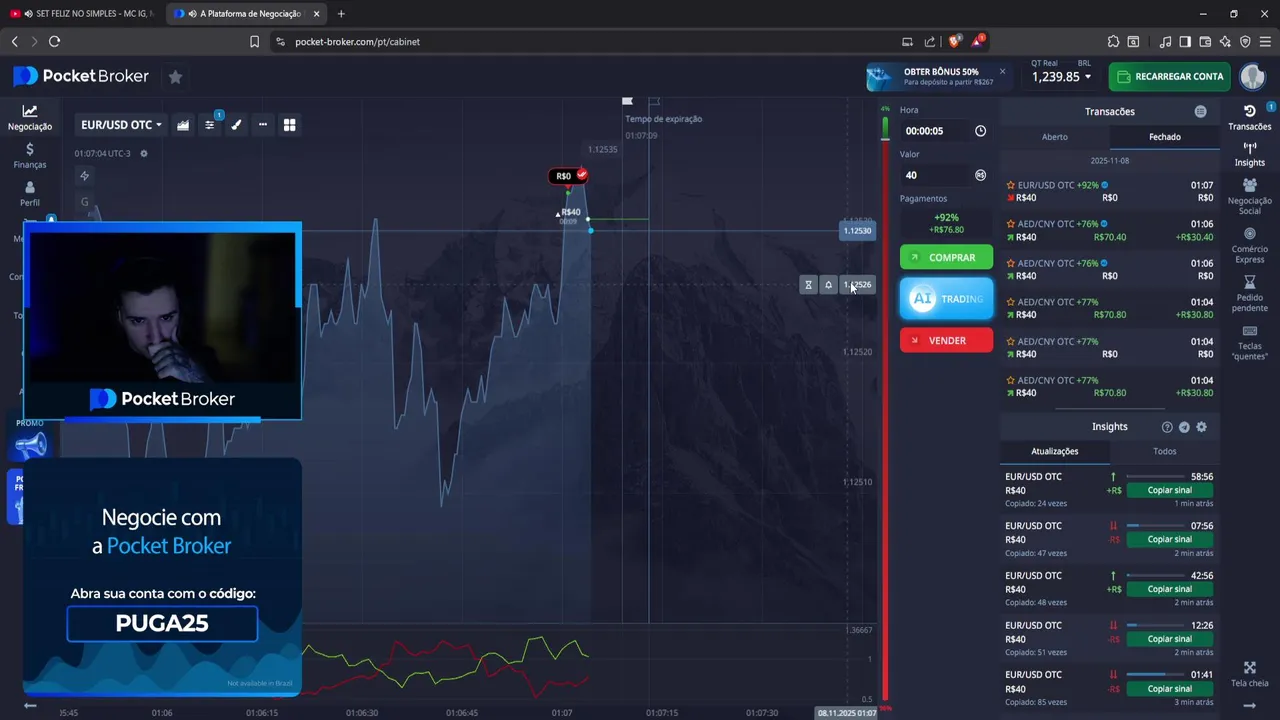
Task: Expand the EUR/USD OTC asset dropdown
Action: tap(121, 125)
